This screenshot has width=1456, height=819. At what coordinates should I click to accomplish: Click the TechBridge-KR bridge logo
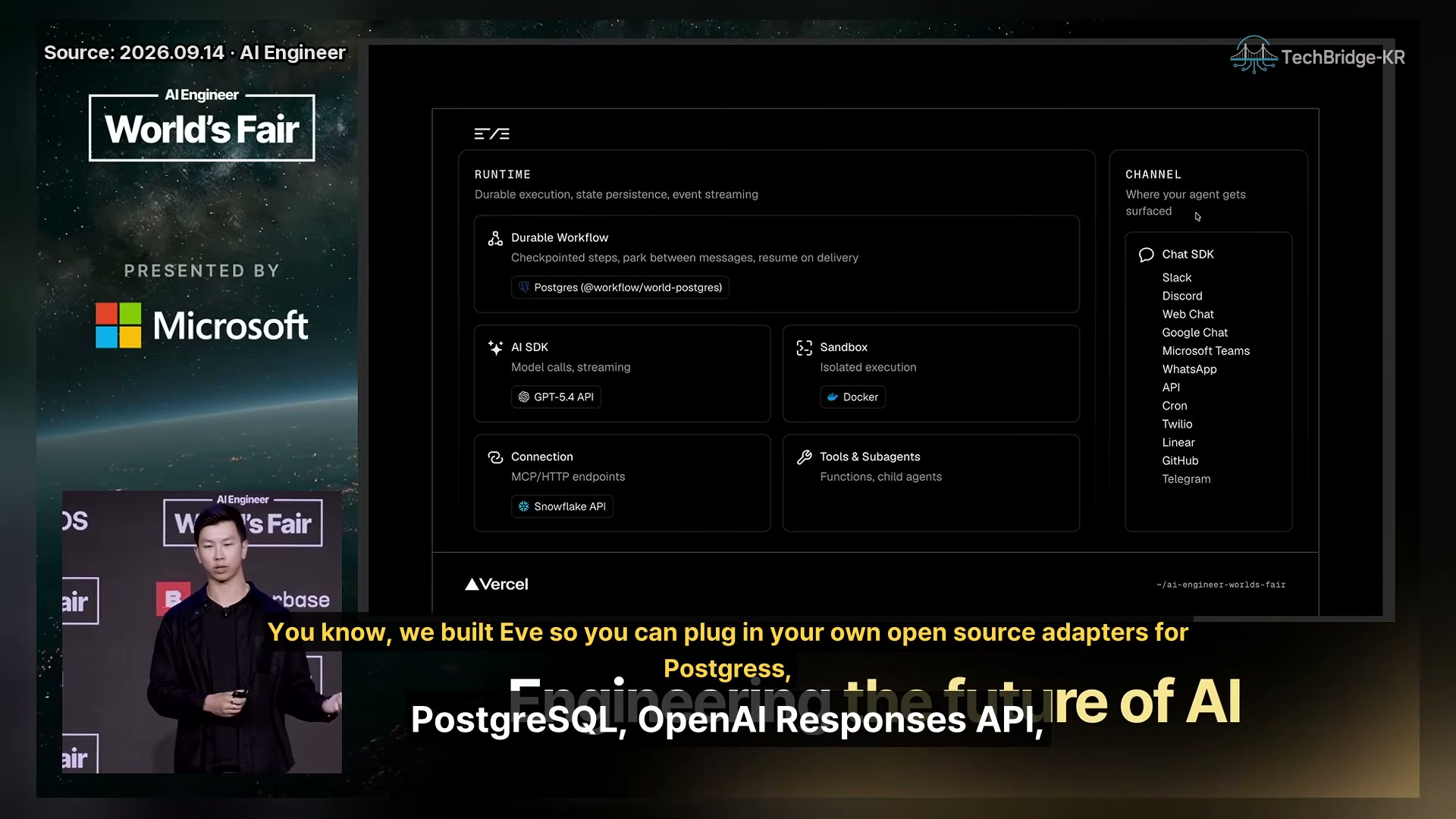tap(1254, 55)
